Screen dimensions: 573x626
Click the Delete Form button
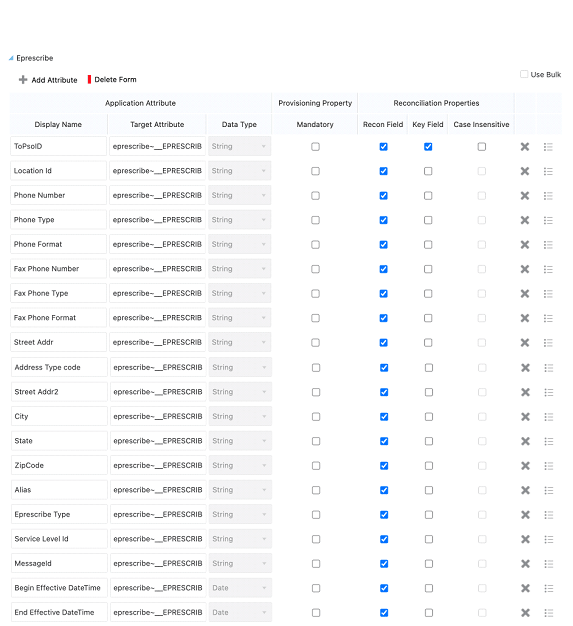coord(112,79)
